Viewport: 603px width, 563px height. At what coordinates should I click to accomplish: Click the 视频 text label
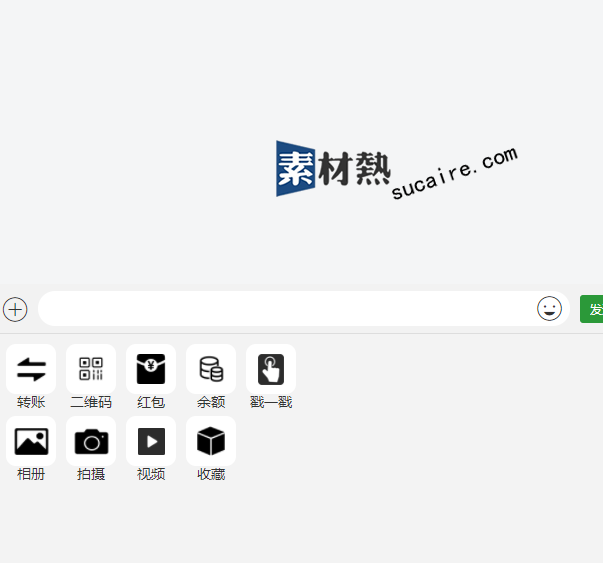(x=151, y=474)
